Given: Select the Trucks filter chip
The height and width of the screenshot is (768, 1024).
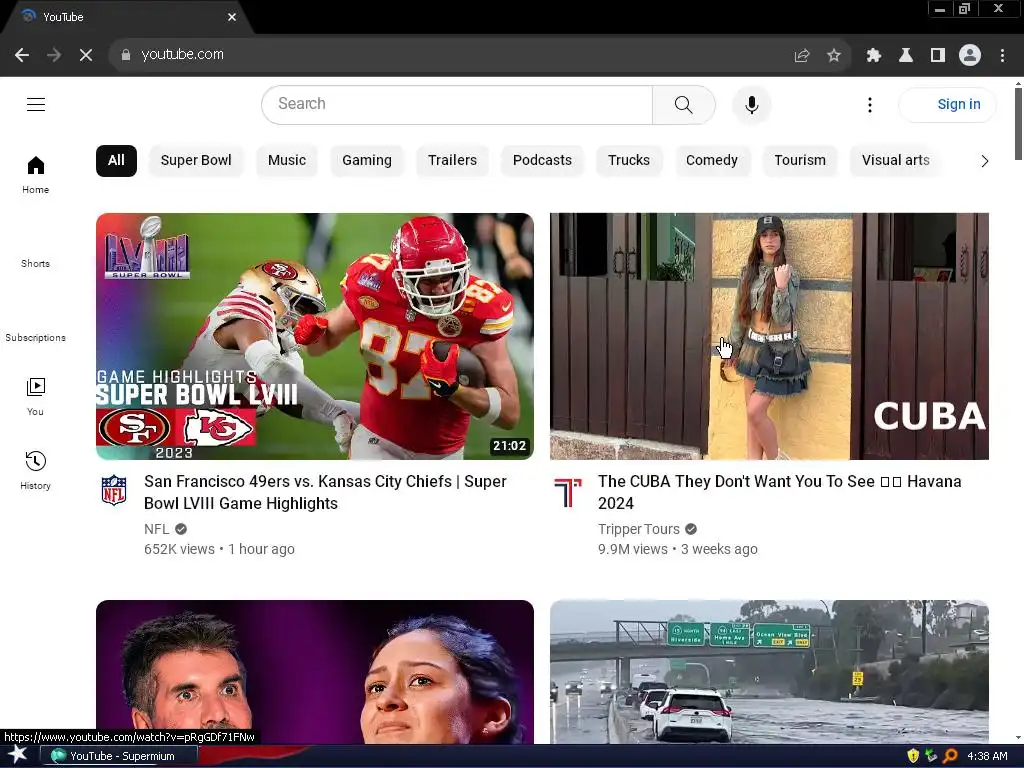Looking at the screenshot, I should 629,161.
